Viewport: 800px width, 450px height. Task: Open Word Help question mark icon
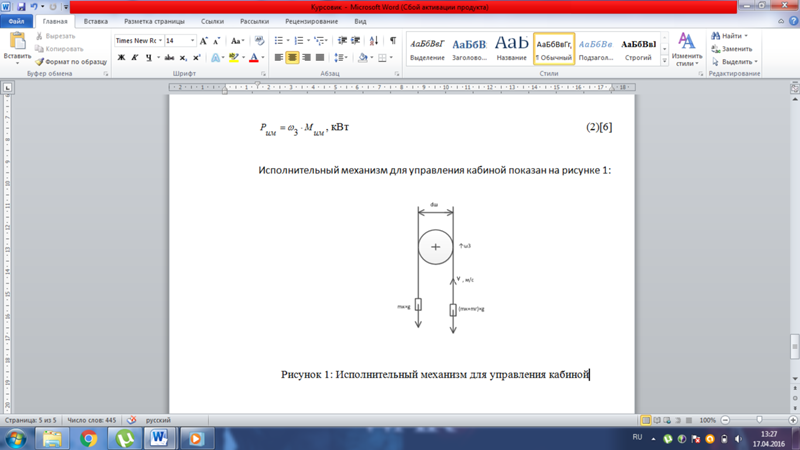pyautogui.click(x=793, y=21)
